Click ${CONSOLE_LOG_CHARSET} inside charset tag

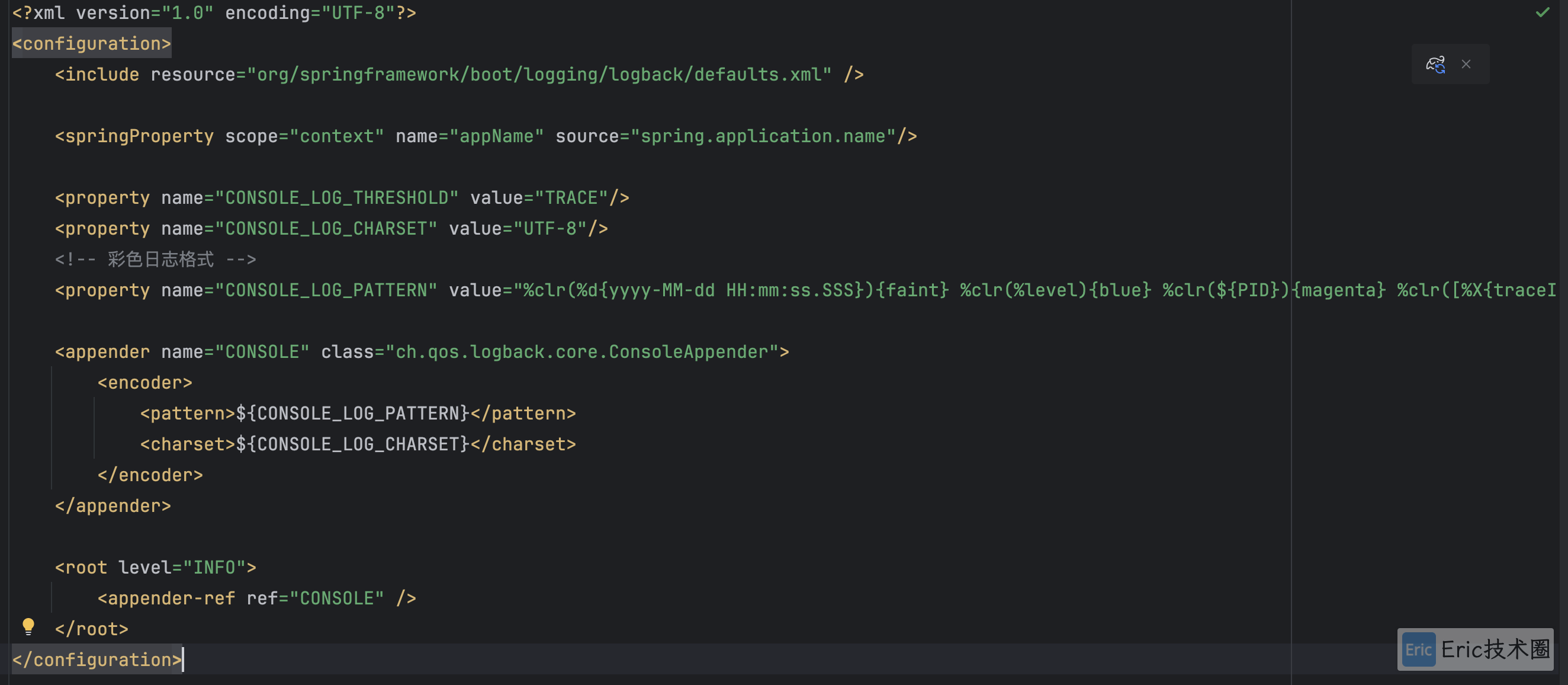pos(352,444)
